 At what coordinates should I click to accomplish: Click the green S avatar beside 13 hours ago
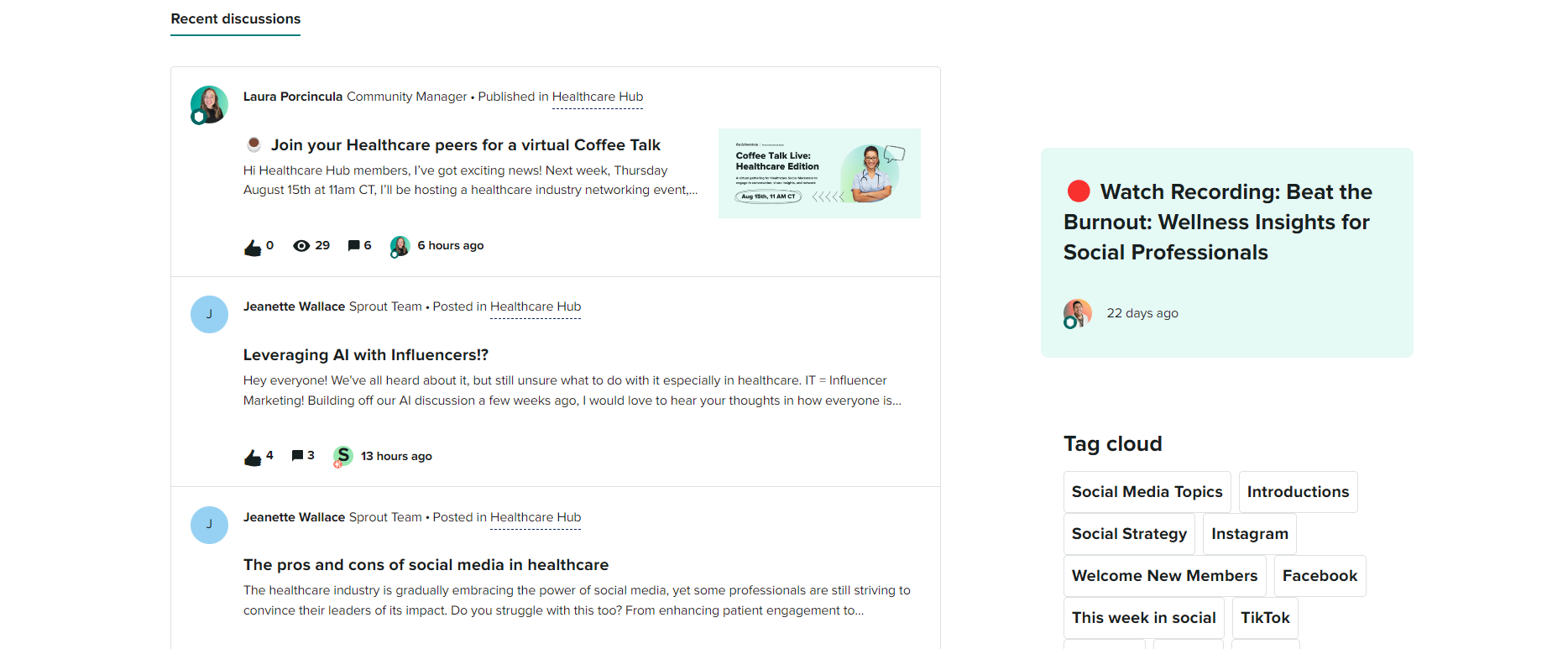tap(342, 456)
